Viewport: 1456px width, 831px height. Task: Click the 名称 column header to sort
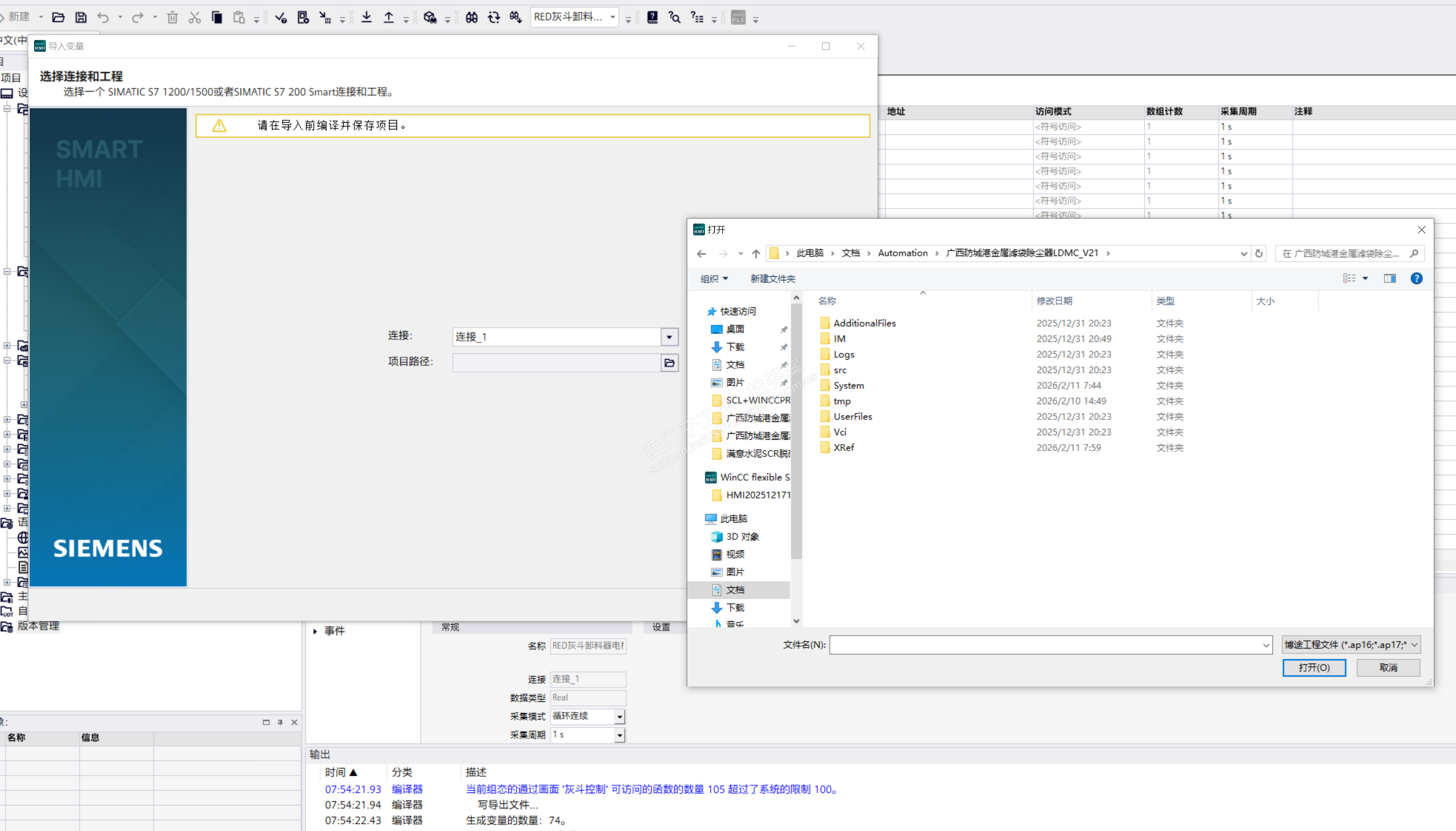click(827, 301)
